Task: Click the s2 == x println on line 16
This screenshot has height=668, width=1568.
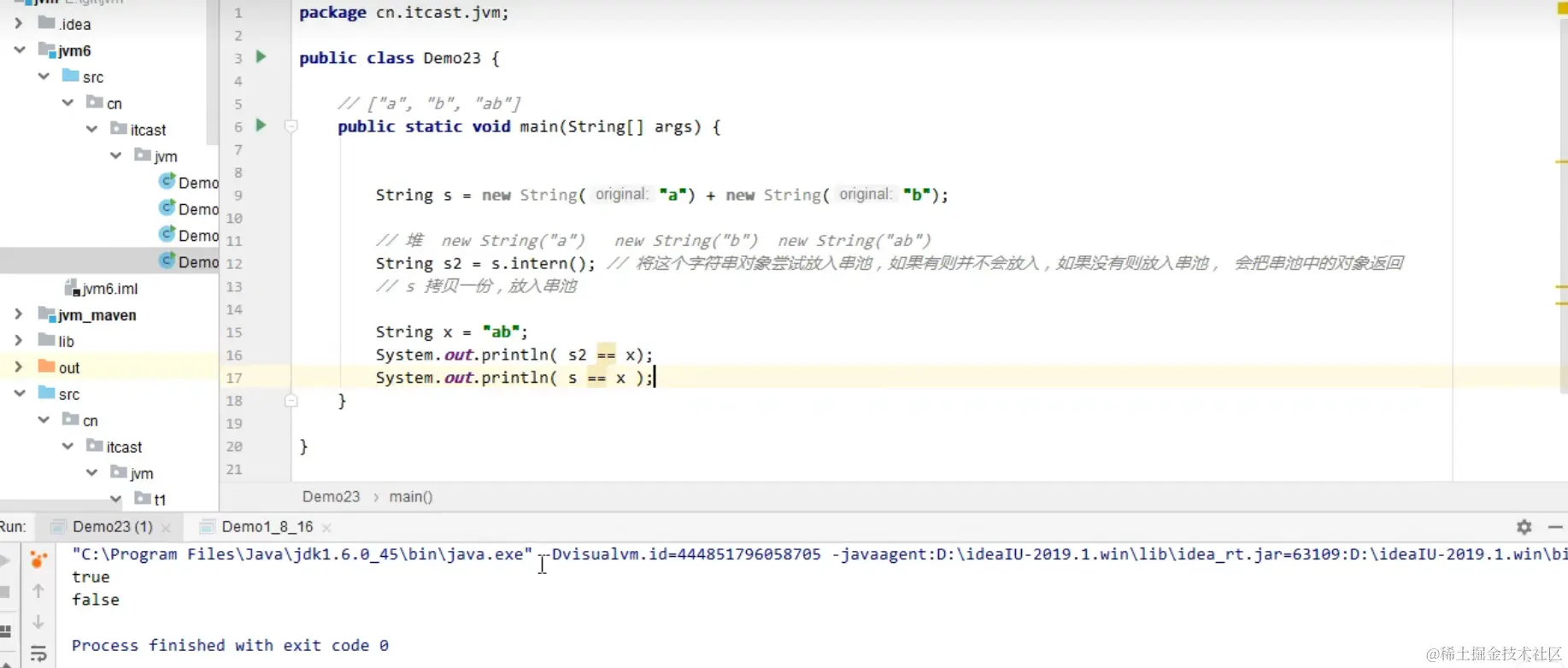Action: click(x=514, y=355)
